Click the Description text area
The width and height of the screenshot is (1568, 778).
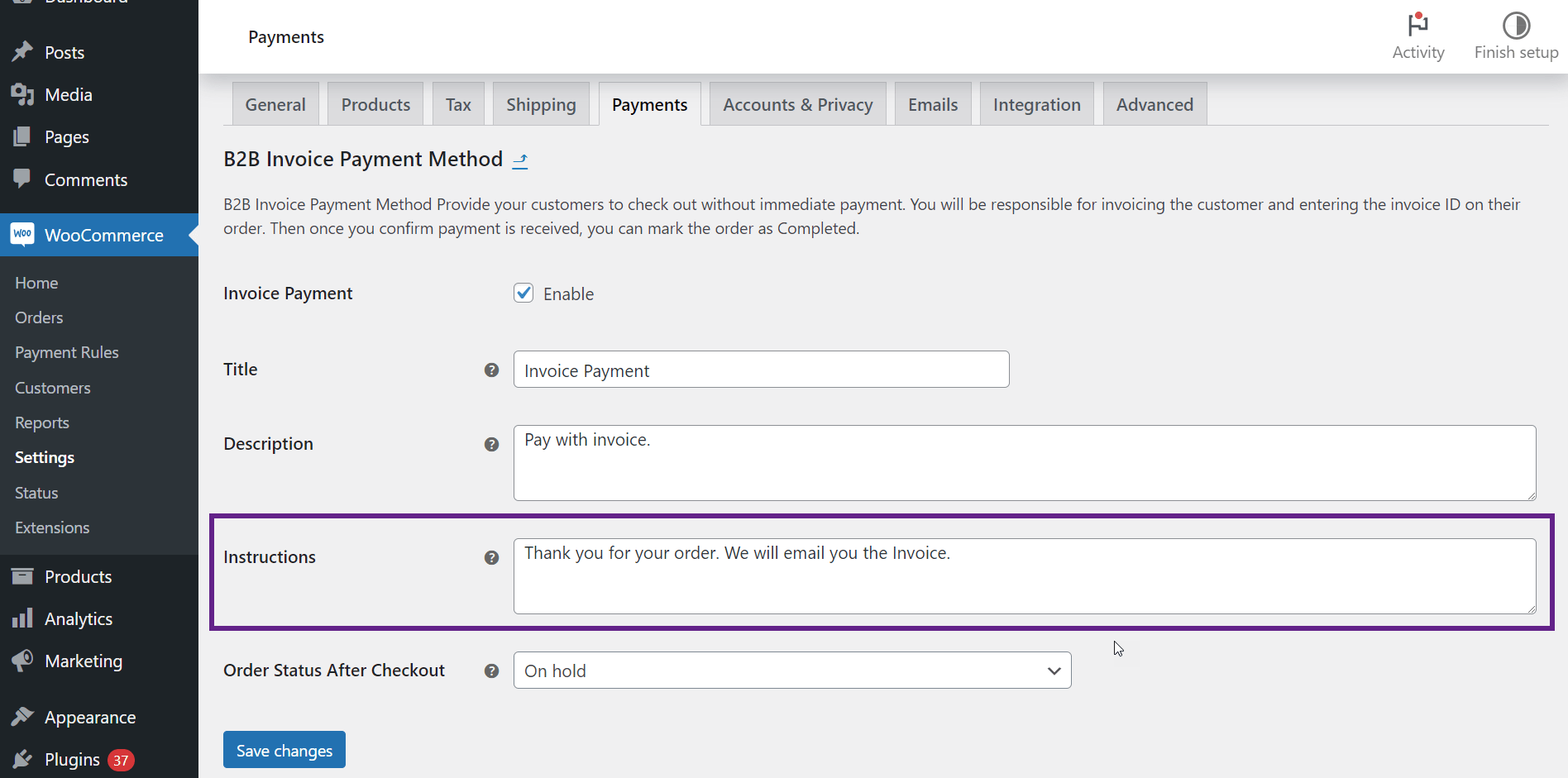[1023, 463]
